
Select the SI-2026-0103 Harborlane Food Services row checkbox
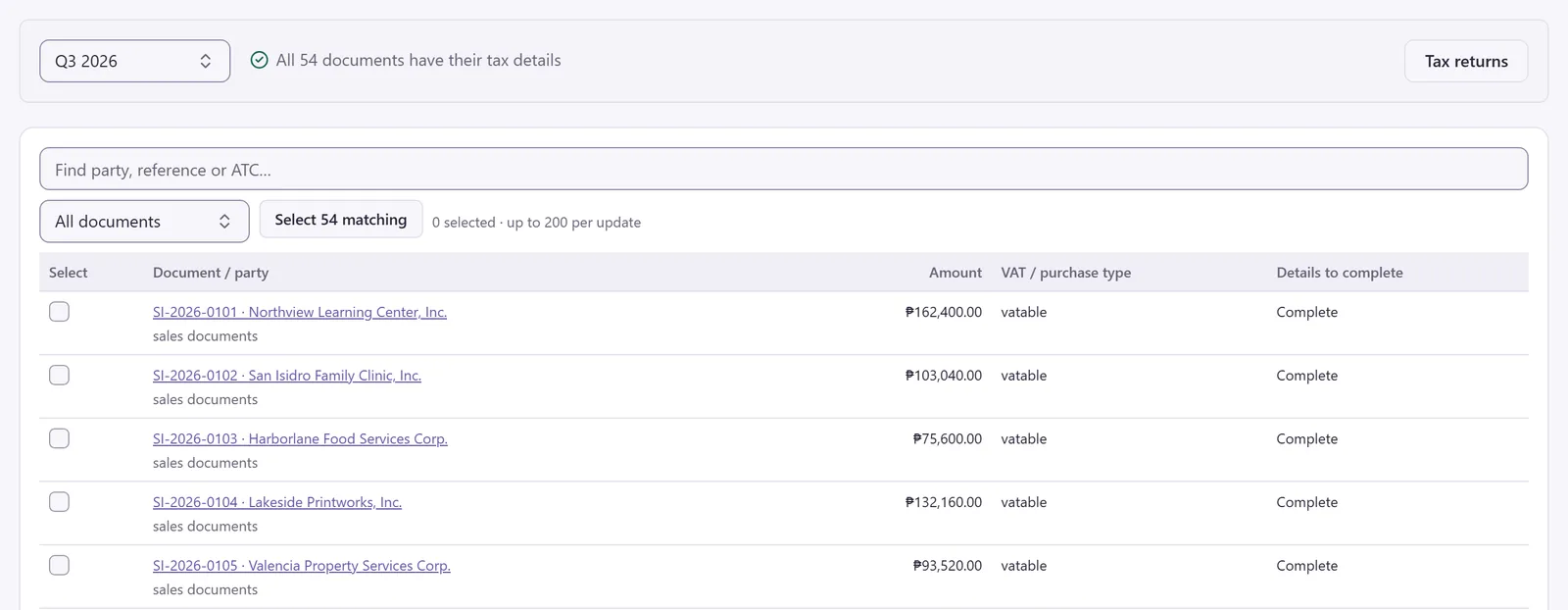tap(60, 438)
